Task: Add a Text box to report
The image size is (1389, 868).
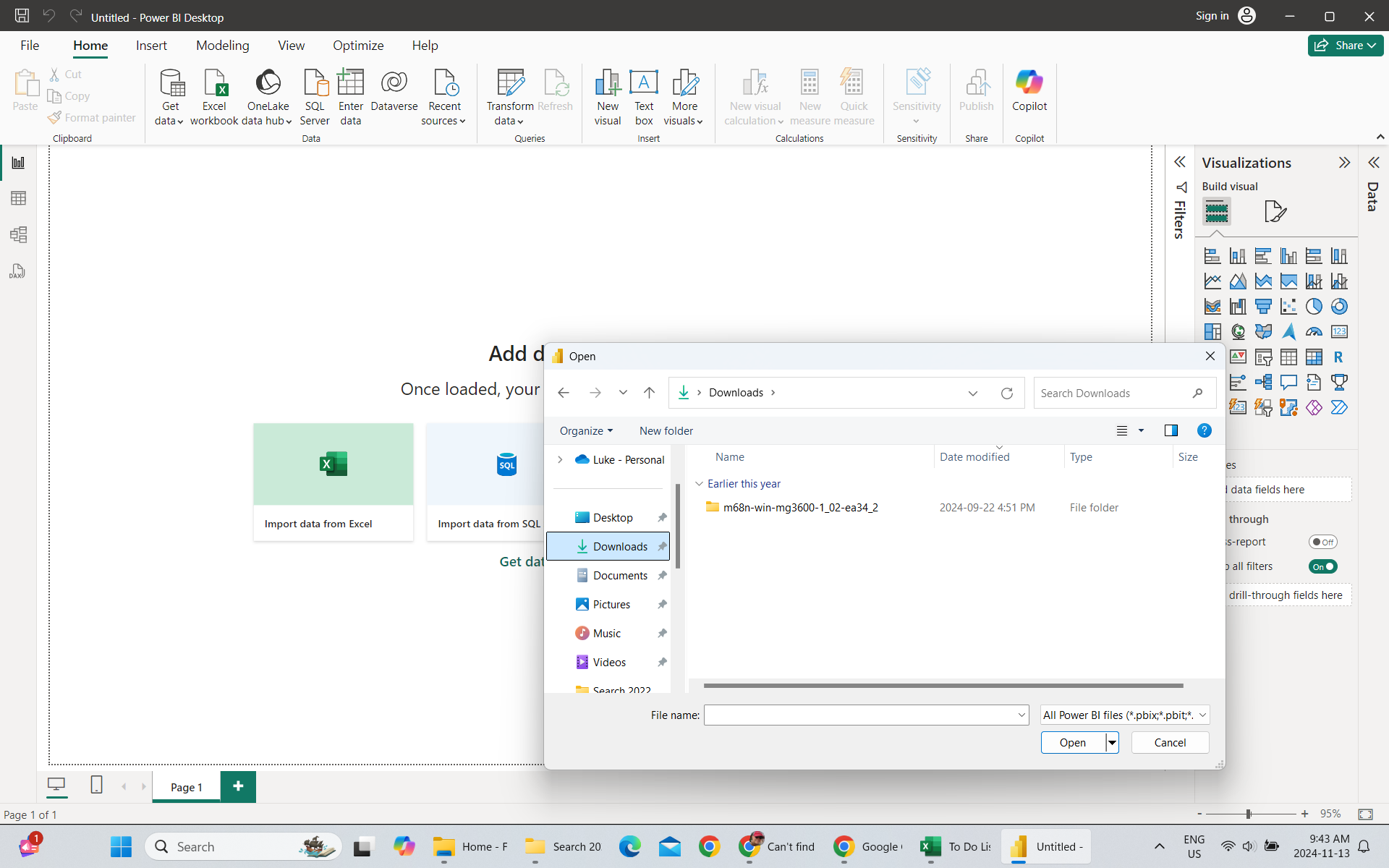Action: (644, 98)
